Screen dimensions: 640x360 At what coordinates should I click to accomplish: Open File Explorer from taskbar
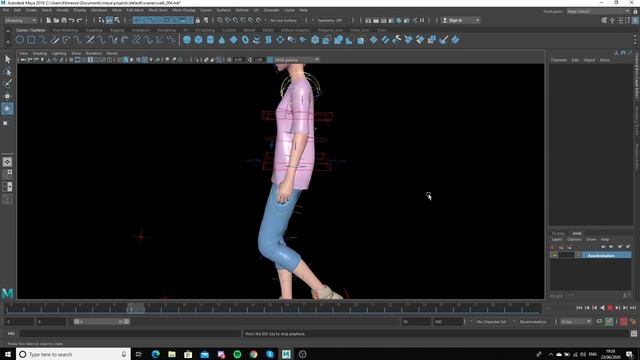[172, 354]
